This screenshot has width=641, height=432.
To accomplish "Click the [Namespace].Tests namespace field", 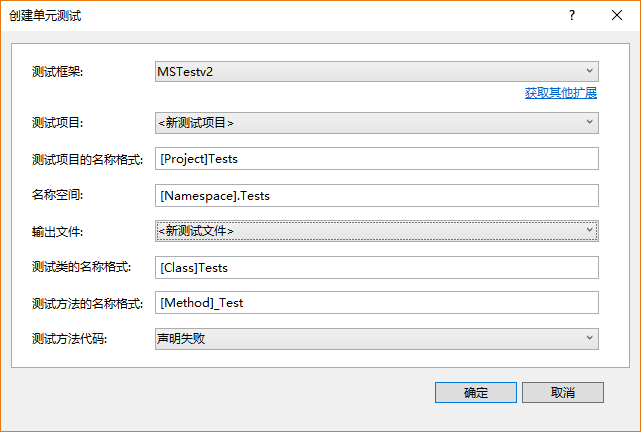I will click(x=376, y=195).
